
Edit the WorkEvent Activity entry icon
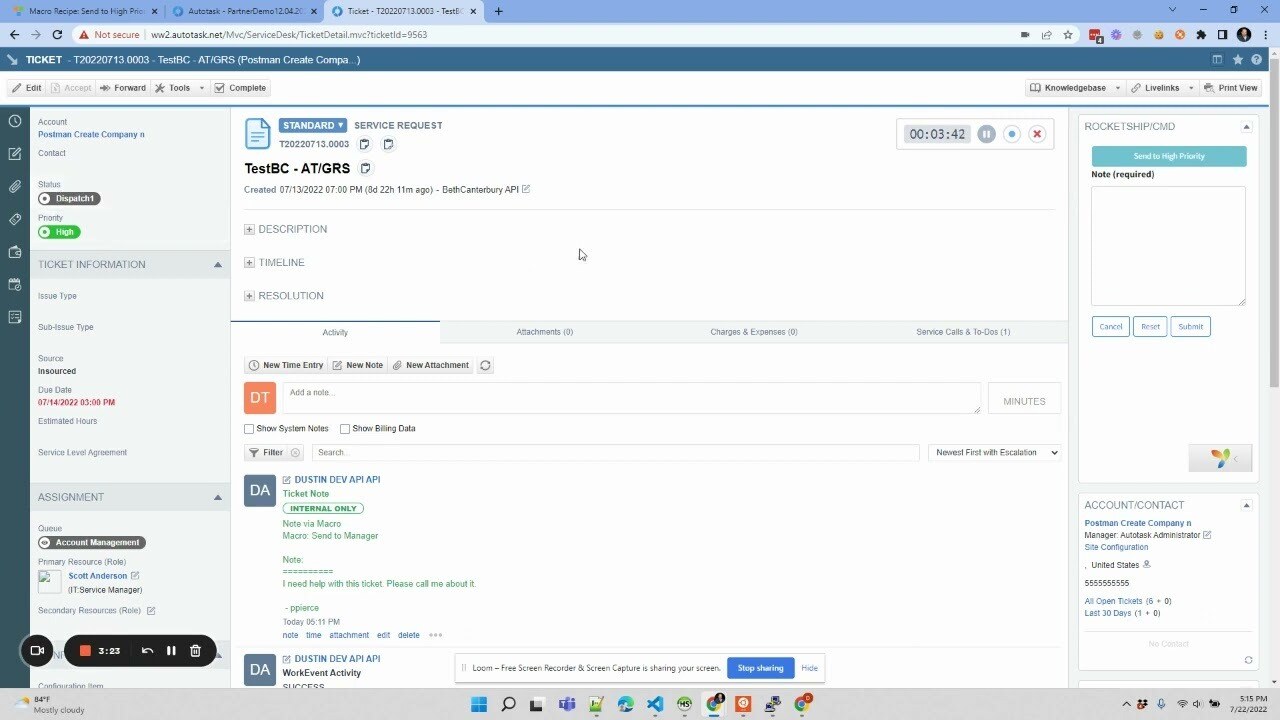pos(287,659)
